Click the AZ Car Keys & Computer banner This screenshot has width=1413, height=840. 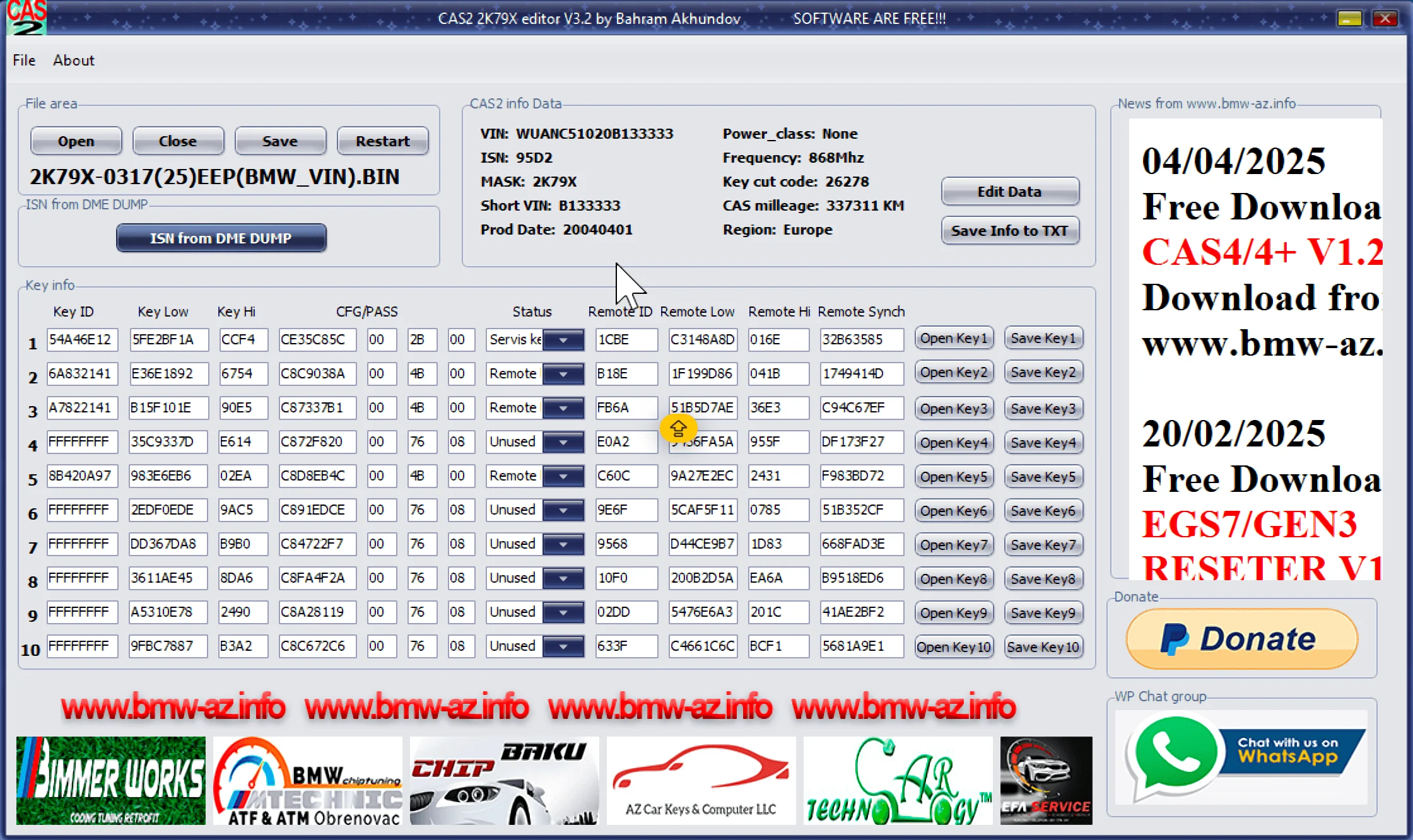coord(701,781)
